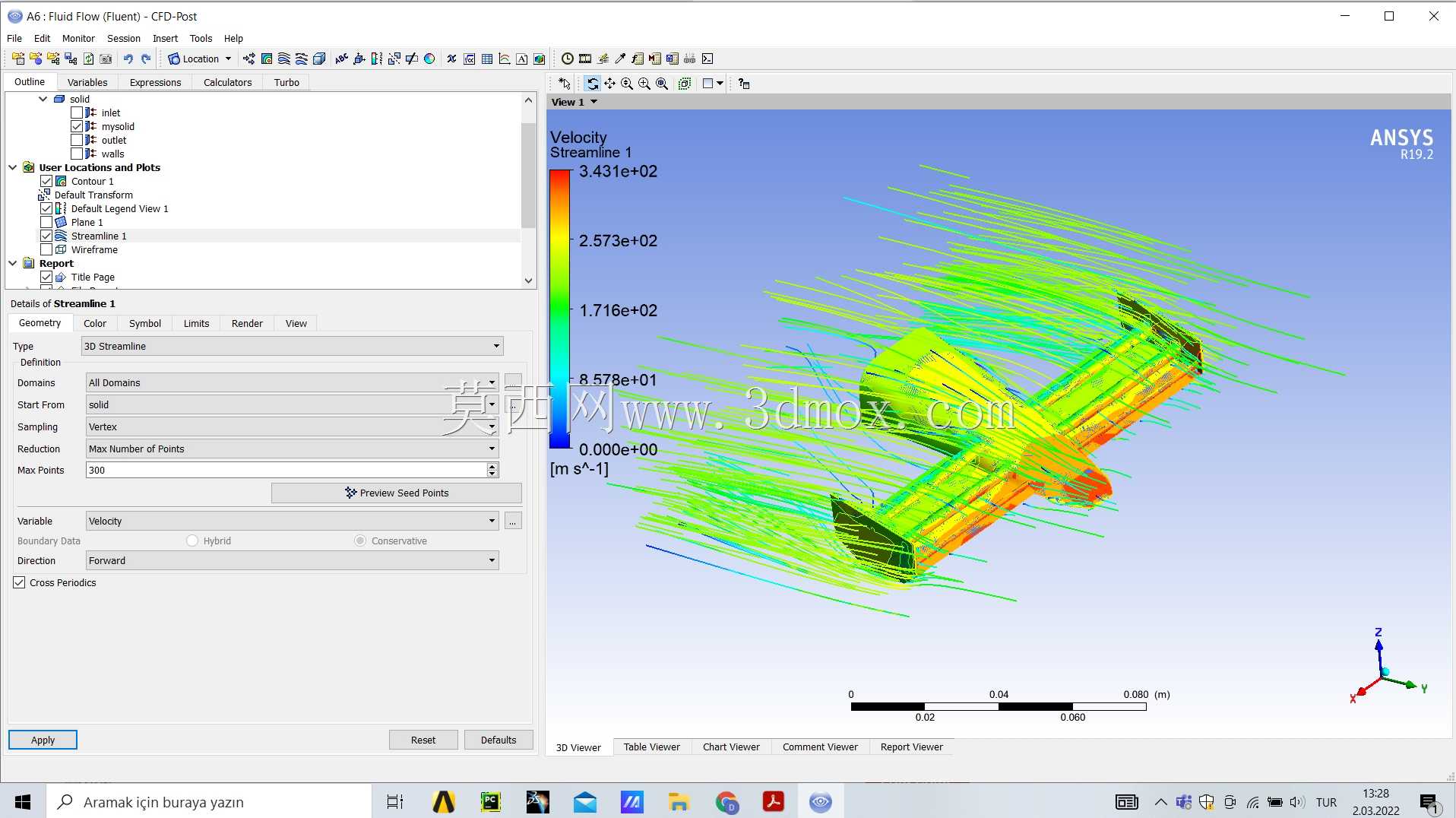Open the Chart Viewer tab
This screenshot has height=818, width=1456.
tap(731, 747)
